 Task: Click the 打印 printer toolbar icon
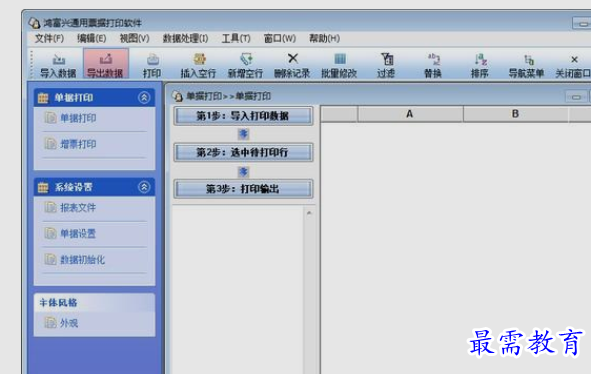click(152, 59)
